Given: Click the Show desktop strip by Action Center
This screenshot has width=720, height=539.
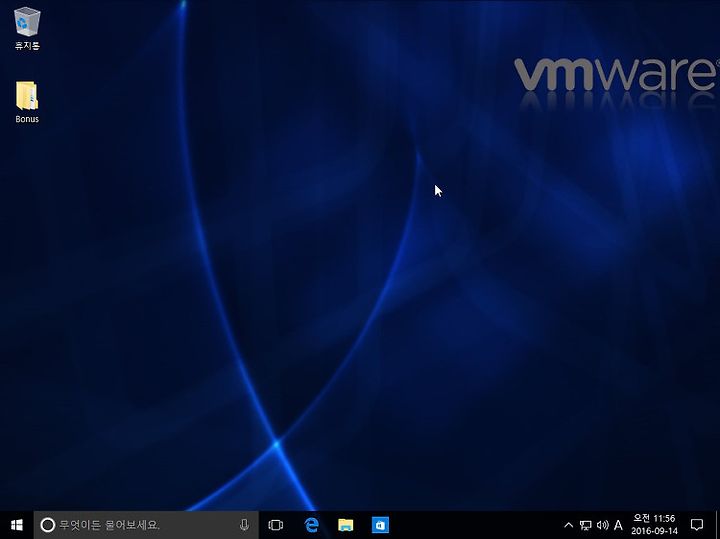Looking at the screenshot, I should tap(717, 525).
